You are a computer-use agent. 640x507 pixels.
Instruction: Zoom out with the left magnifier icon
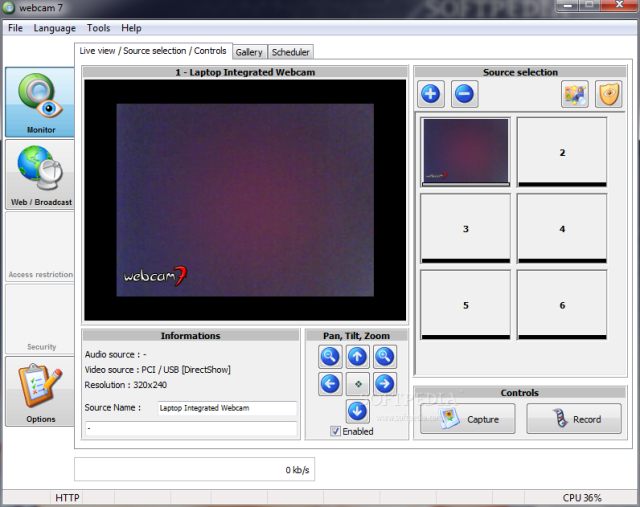pos(330,356)
